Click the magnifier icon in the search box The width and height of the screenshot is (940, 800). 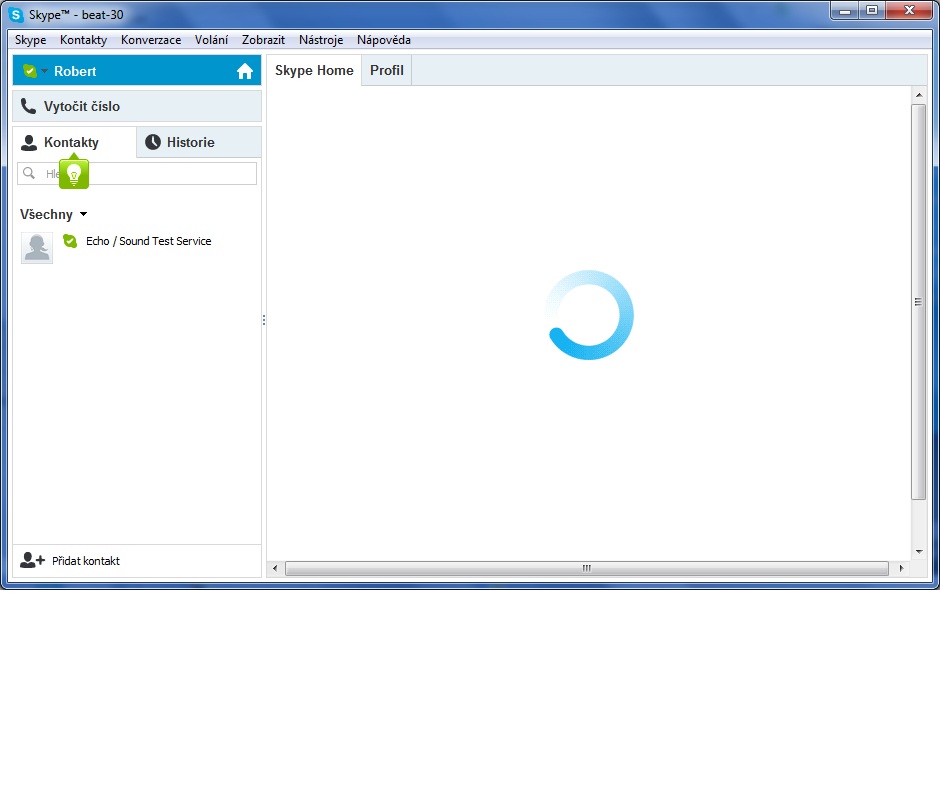point(29,173)
